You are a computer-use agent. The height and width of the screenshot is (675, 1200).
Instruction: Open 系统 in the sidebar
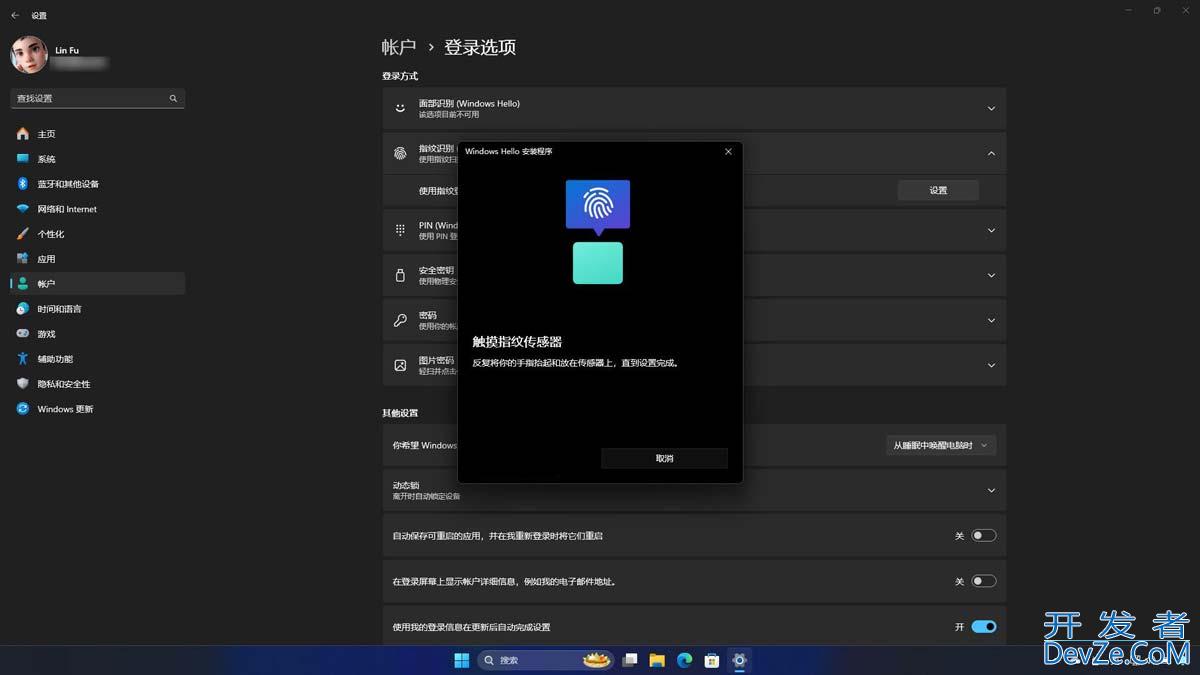tap(98, 159)
